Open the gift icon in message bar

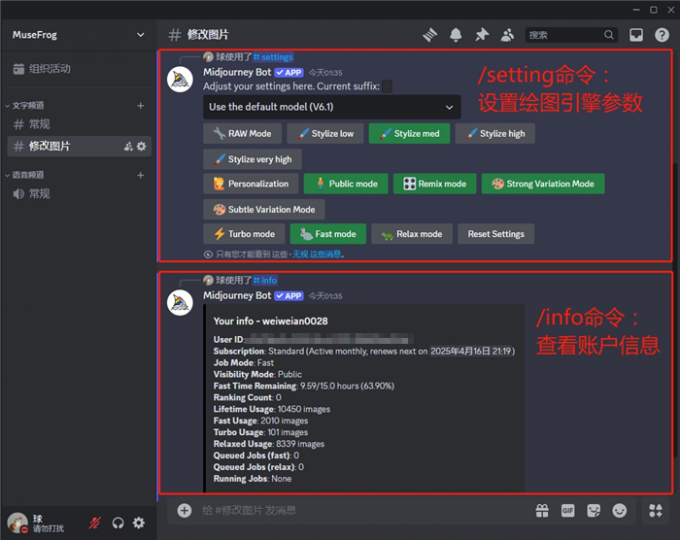pyautogui.click(x=542, y=511)
